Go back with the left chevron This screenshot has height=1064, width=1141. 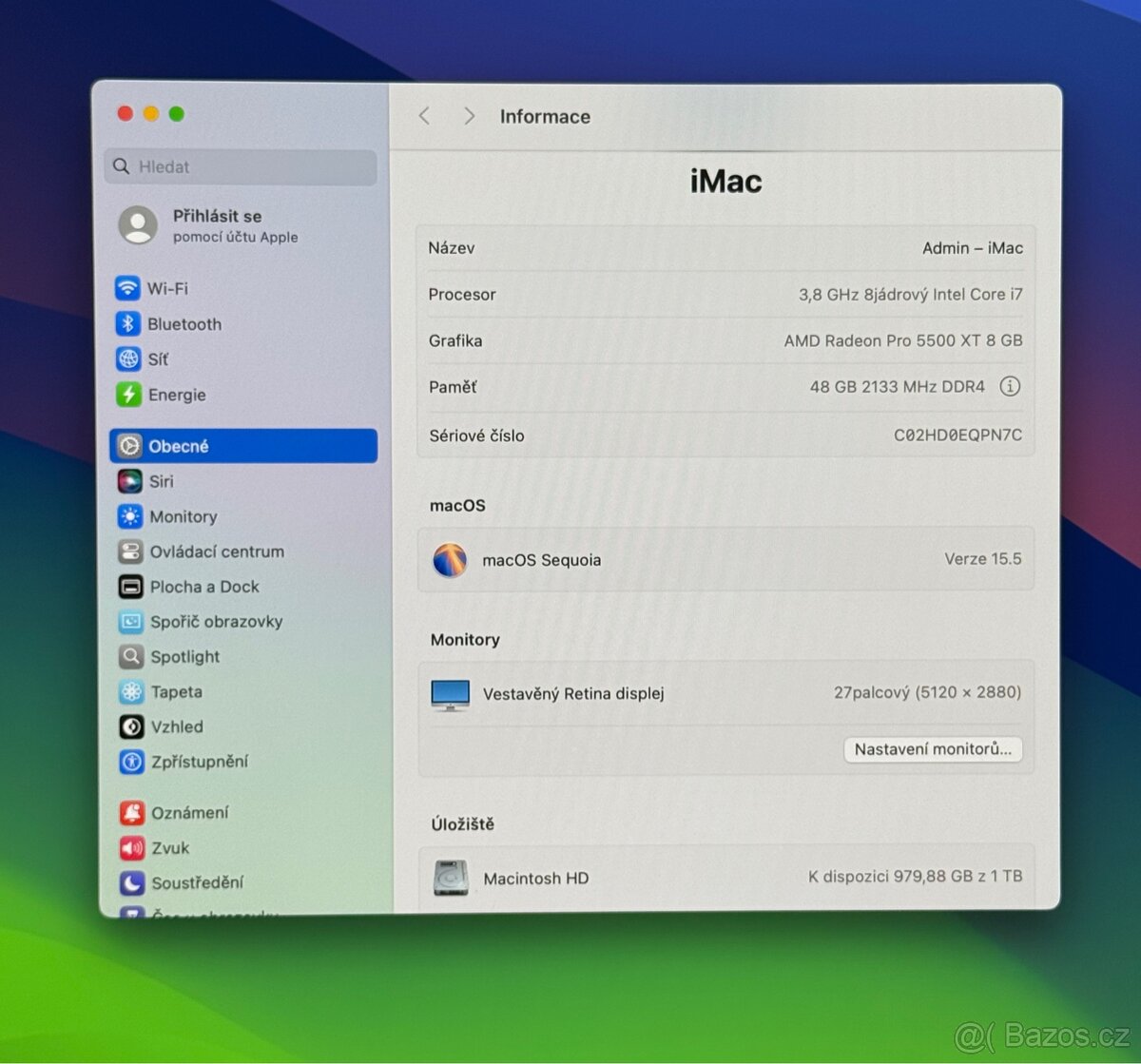point(425,116)
